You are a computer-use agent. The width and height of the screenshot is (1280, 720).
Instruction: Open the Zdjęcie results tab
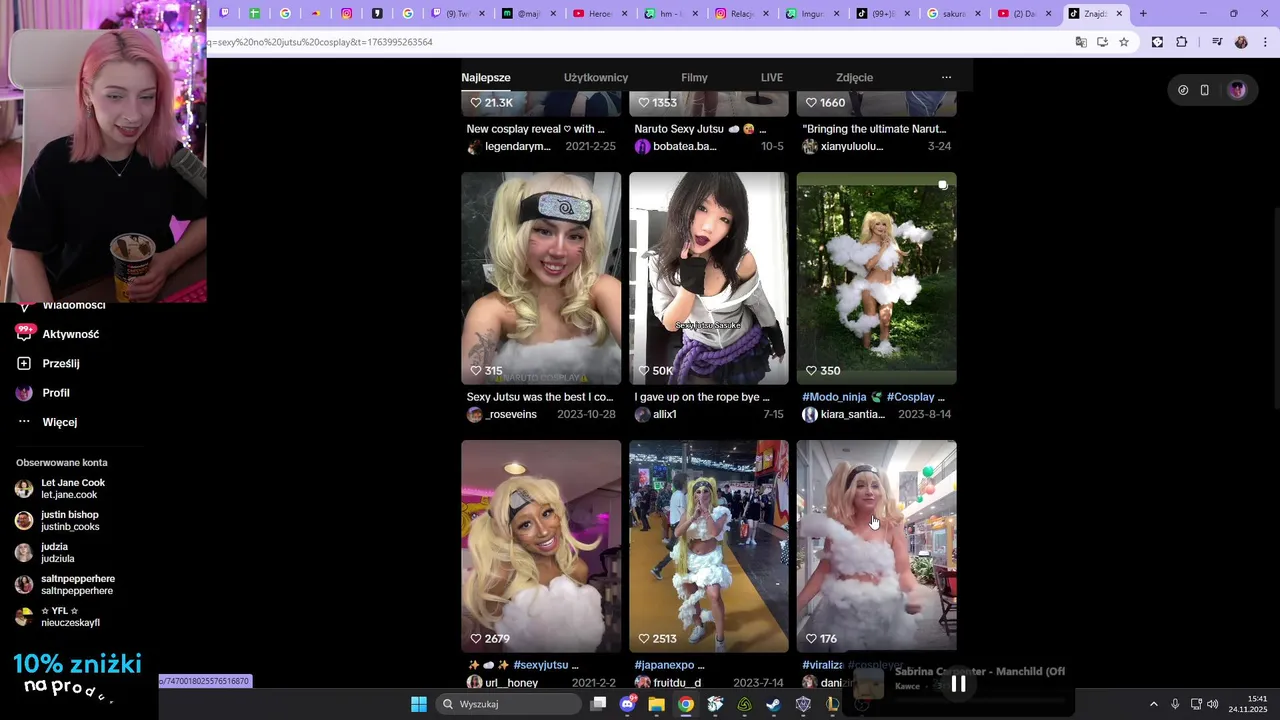854,77
